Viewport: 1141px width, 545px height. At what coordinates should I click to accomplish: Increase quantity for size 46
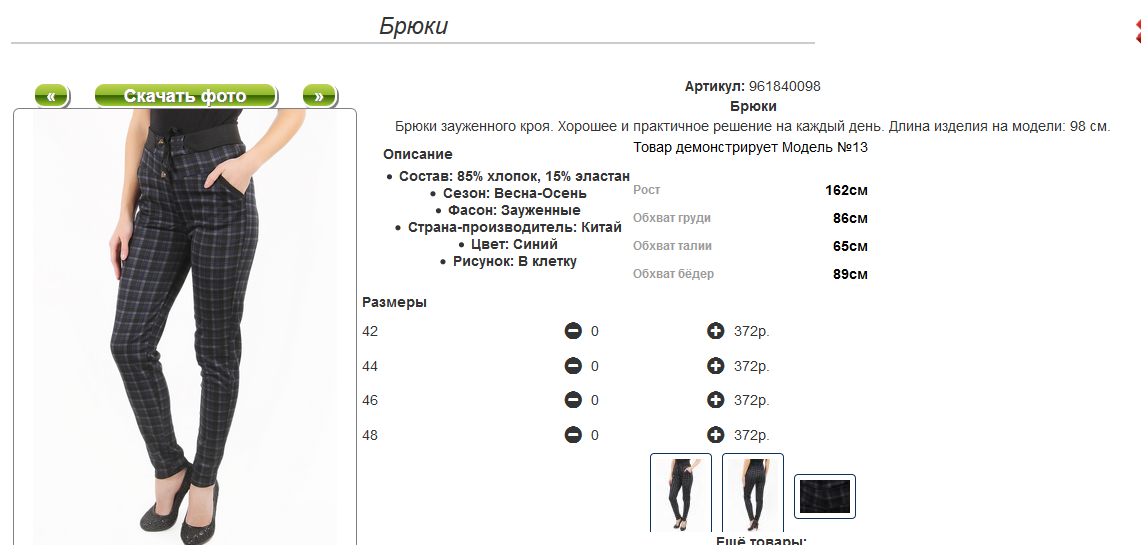click(x=715, y=400)
